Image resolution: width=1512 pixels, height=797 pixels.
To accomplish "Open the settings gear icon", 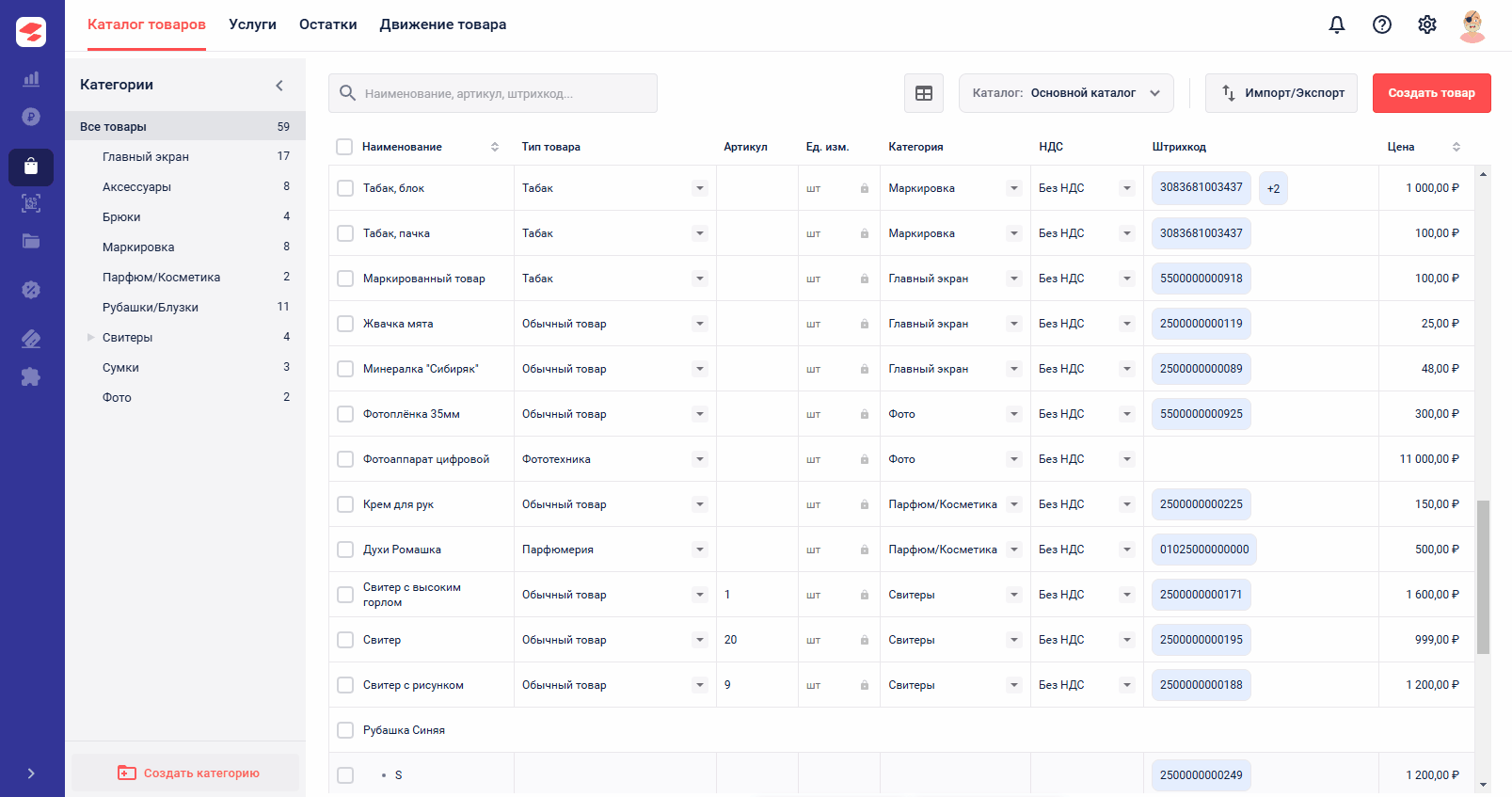I will tap(1426, 24).
